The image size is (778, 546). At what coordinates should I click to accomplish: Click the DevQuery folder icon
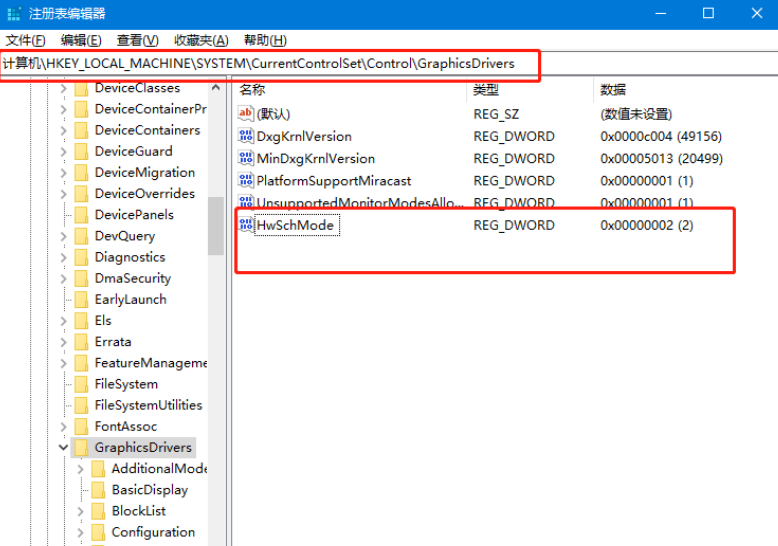pyautogui.click(x=81, y=236)
